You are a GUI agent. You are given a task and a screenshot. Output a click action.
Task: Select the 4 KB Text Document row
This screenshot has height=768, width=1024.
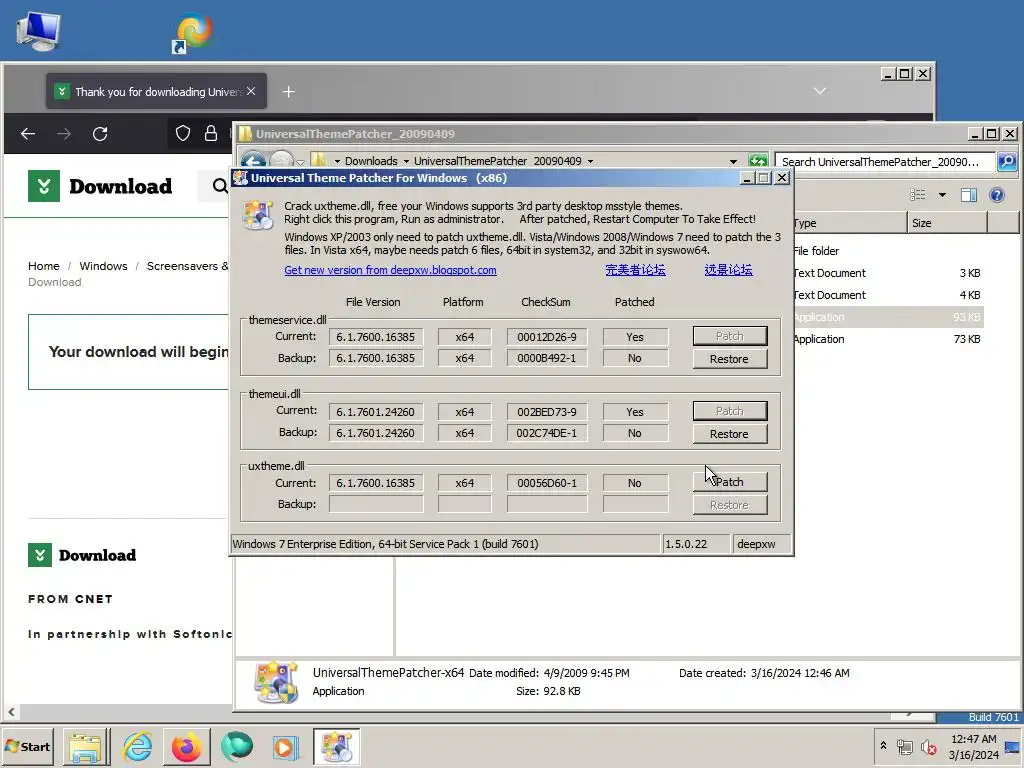[888, 295]
